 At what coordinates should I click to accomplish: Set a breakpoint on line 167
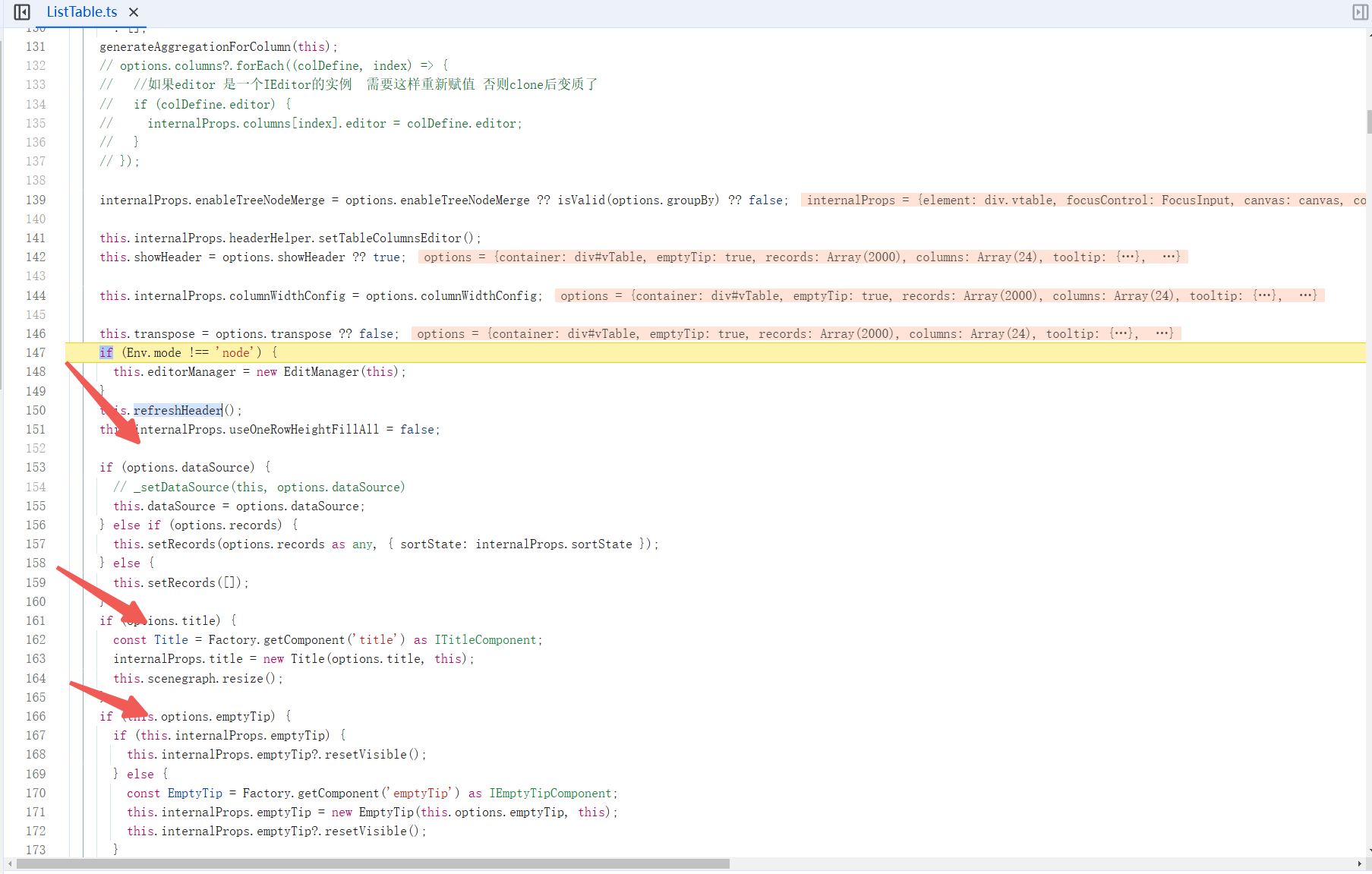click(x=36, y=735)
